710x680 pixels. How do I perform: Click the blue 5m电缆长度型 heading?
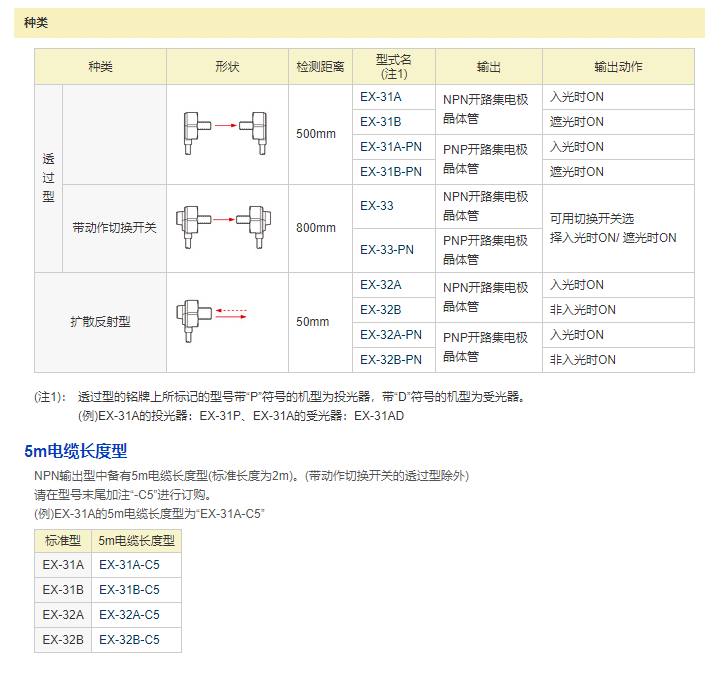[x=75, y=451]
